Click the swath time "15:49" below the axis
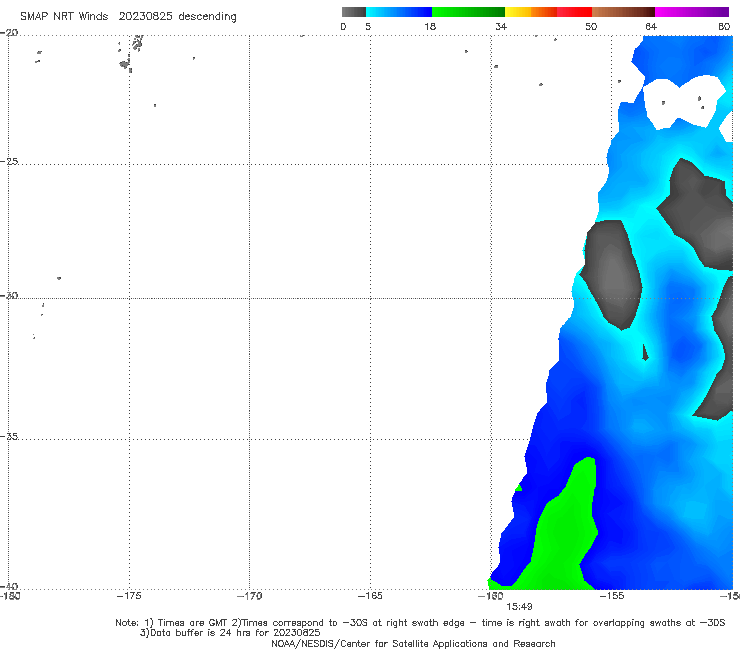740x650 pixels. (x=519, y=607)
